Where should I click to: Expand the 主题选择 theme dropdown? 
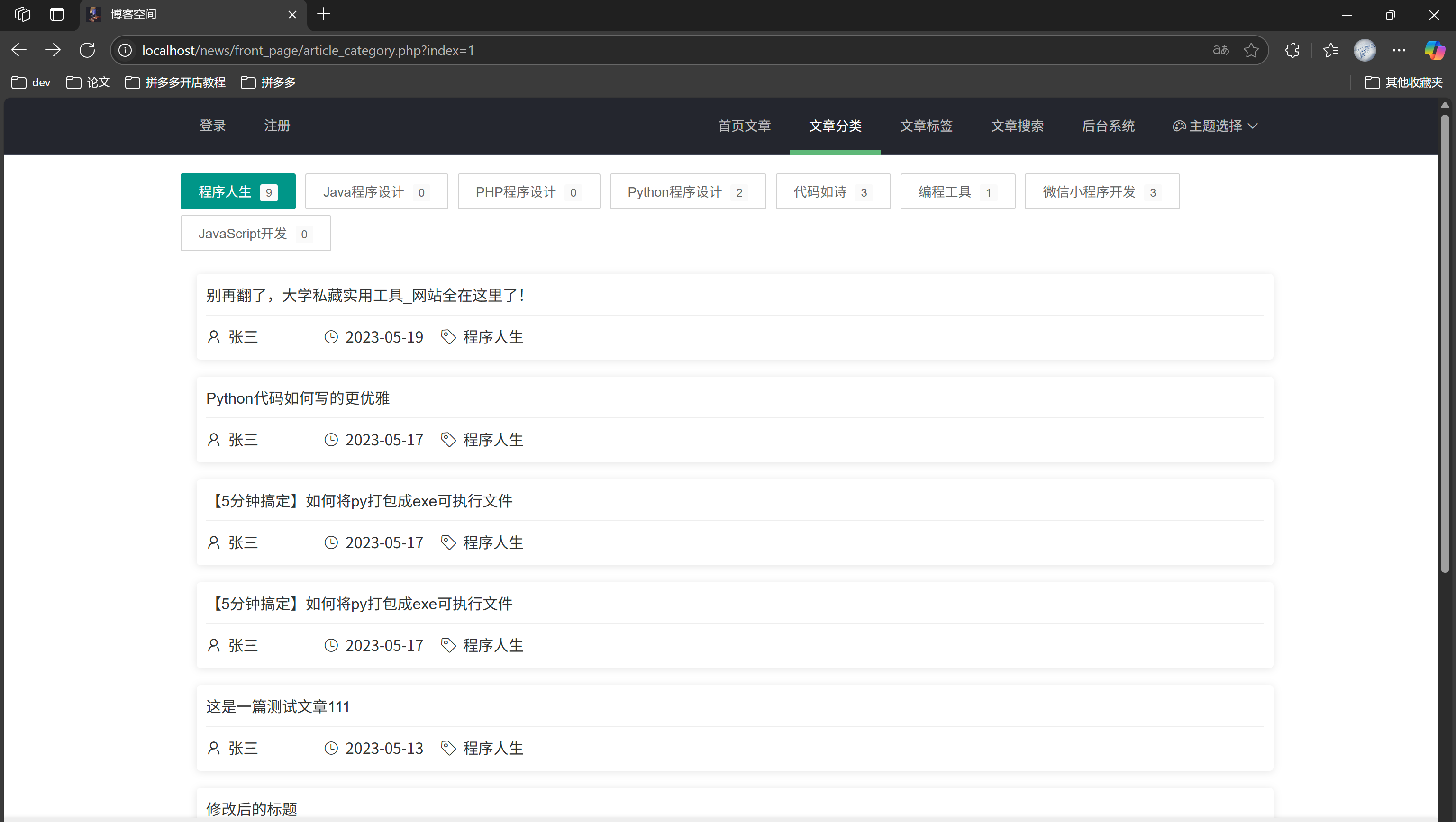[1215, 126]
